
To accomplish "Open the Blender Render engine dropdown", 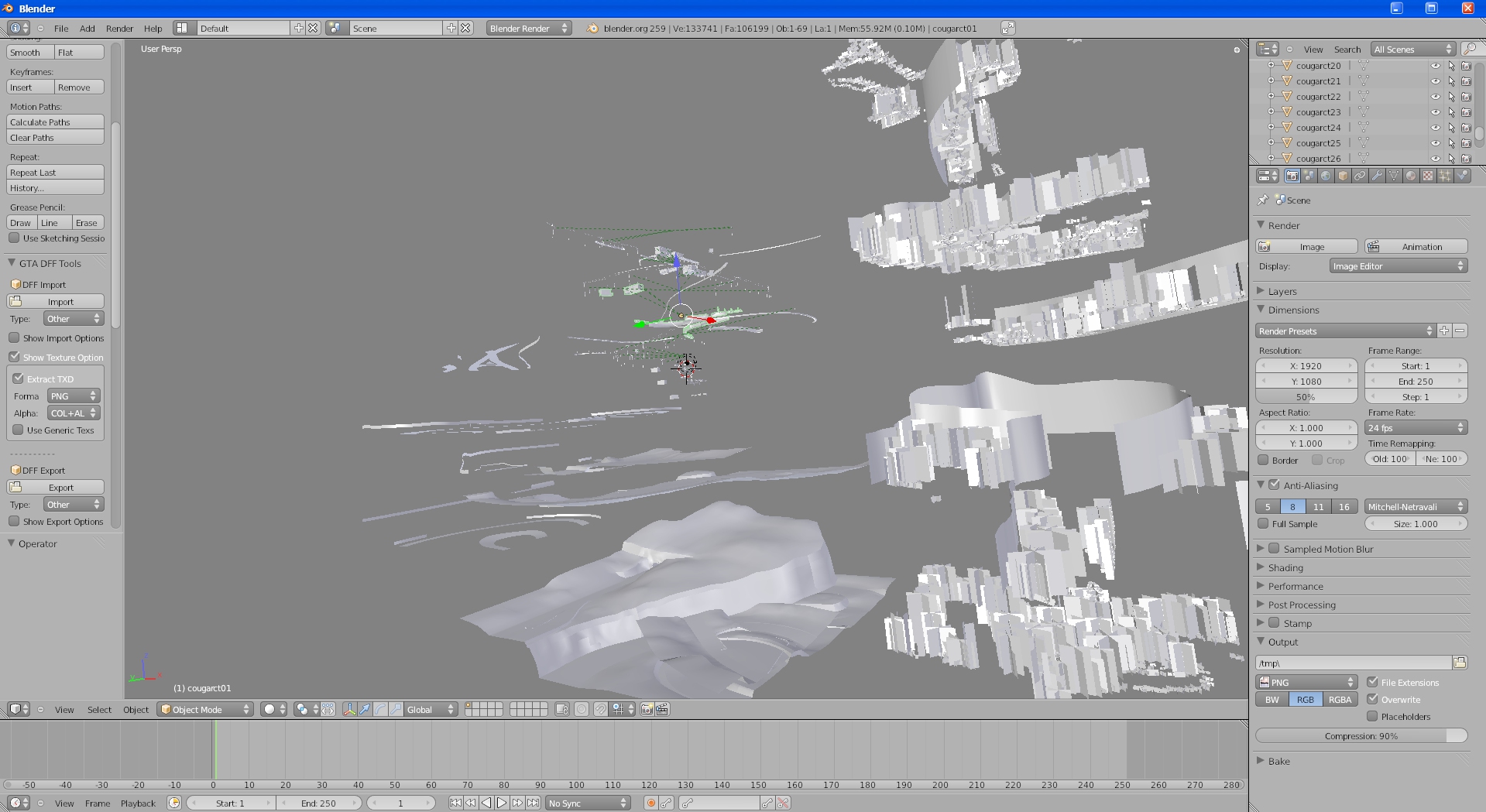I will (529, 28).
